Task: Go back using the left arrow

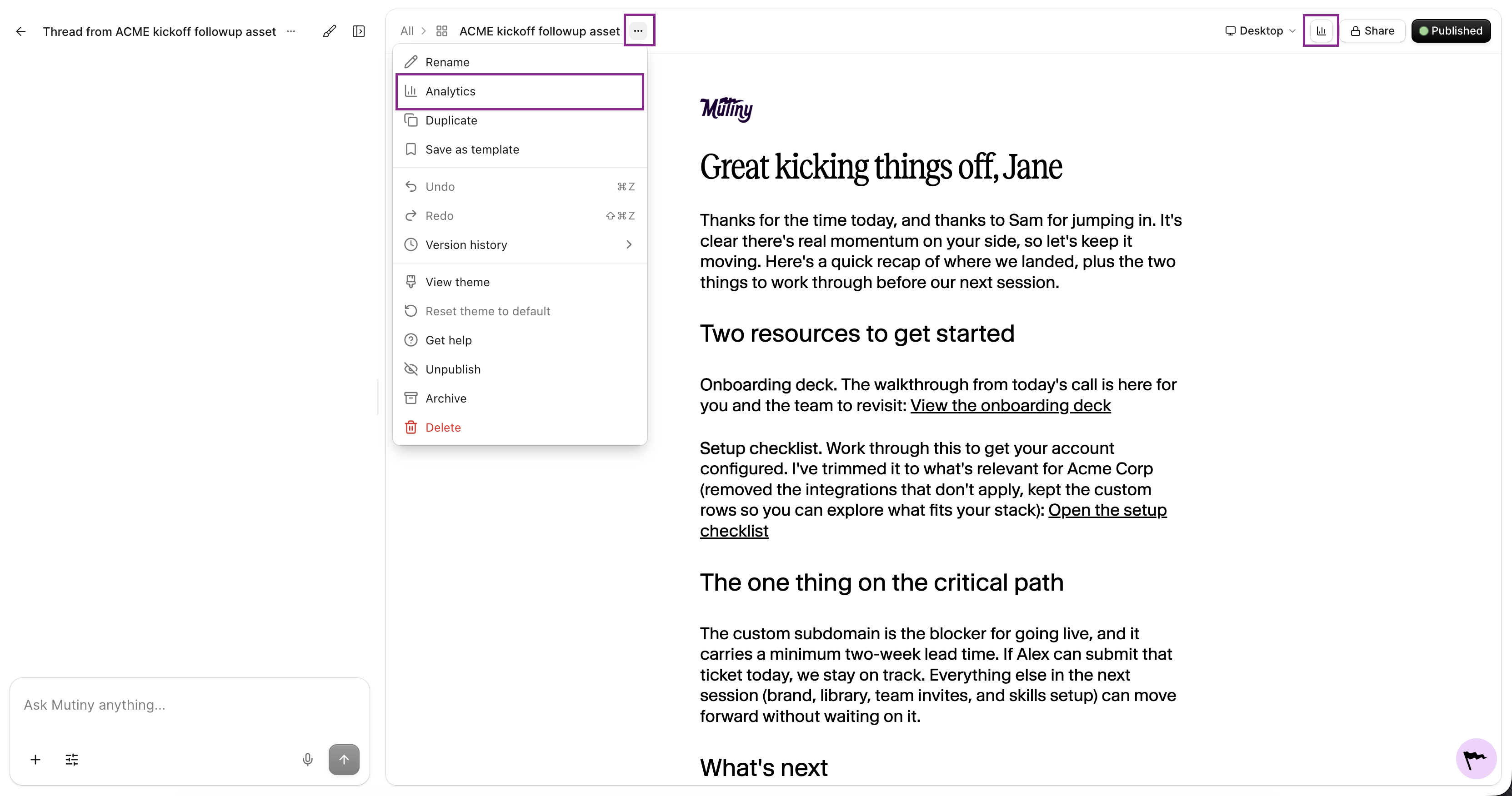Action: (21, 31)
